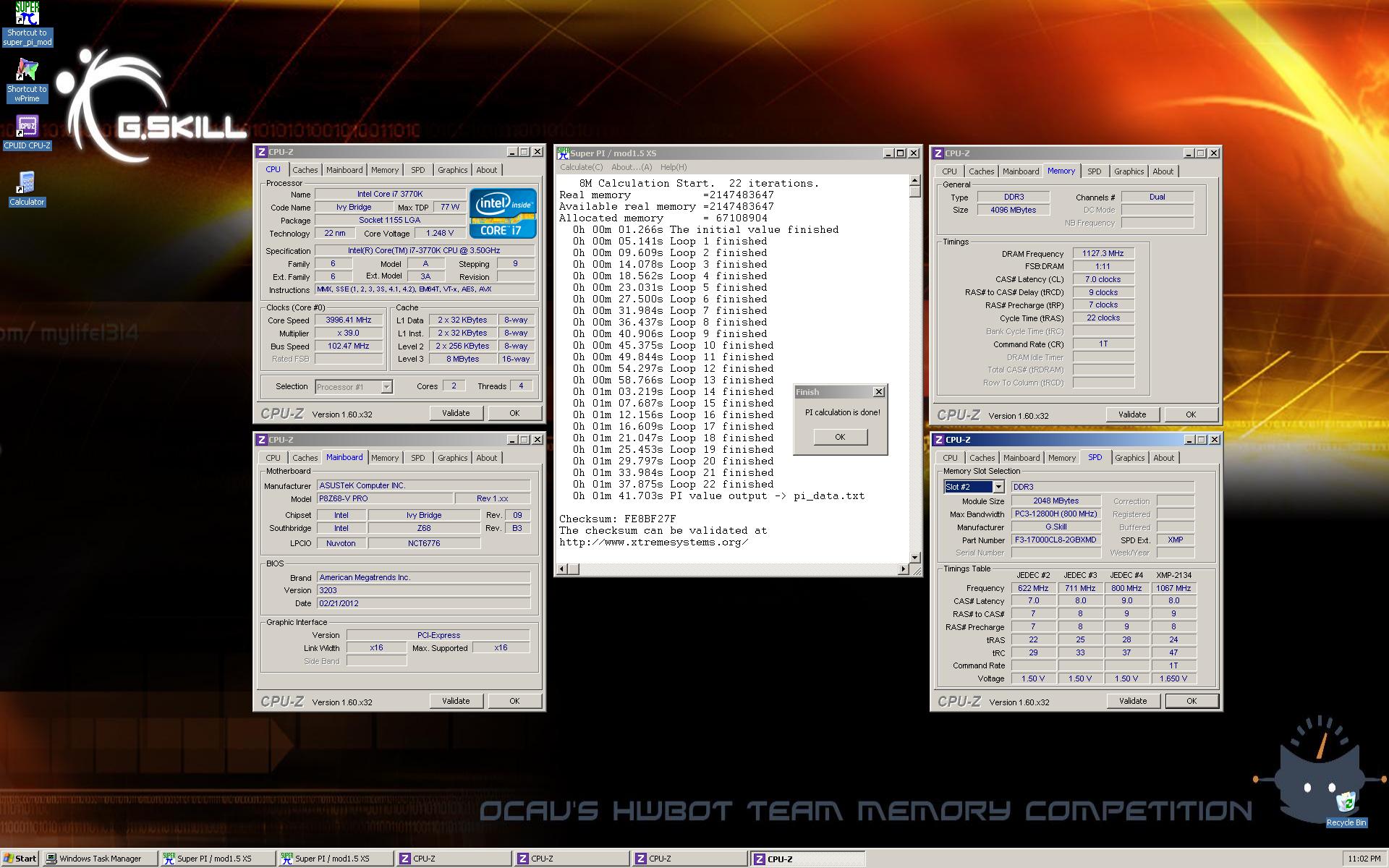Click the Core Speed value 3996.41 MHz
This screenshot has height=868, width=1389.
(x=349, y=320)
